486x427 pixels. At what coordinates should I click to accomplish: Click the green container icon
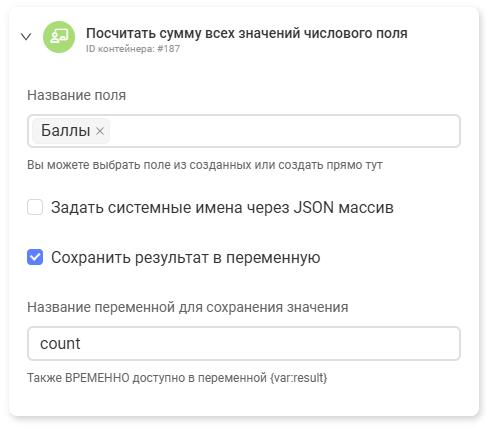(59, 37)
